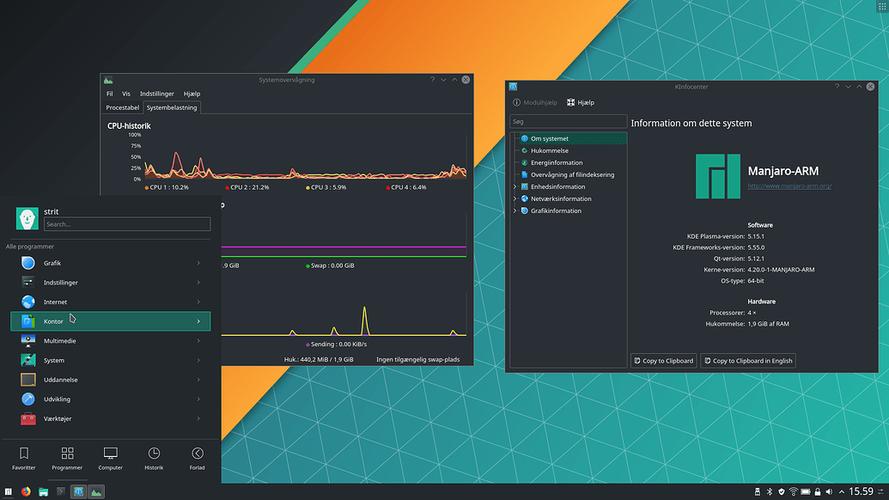Expand the Kontor row chevron arrow
The image size is (889, 500).
(198, 321)
